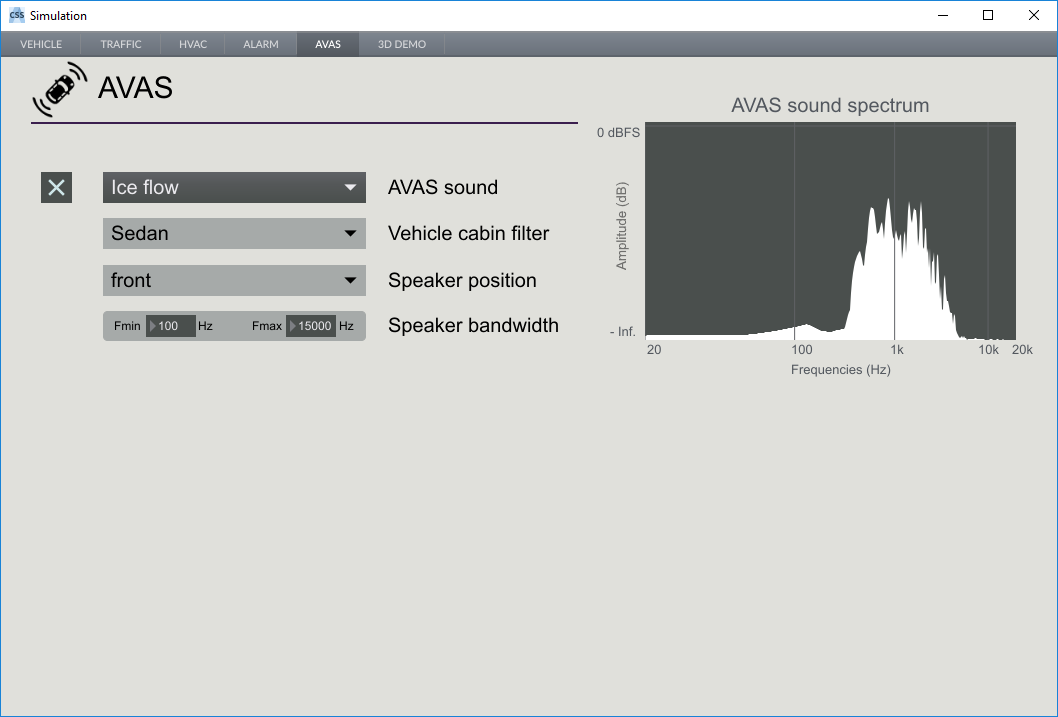Click the AVAS car sound icon
The image size is (1058, 717).
(59, 90)
